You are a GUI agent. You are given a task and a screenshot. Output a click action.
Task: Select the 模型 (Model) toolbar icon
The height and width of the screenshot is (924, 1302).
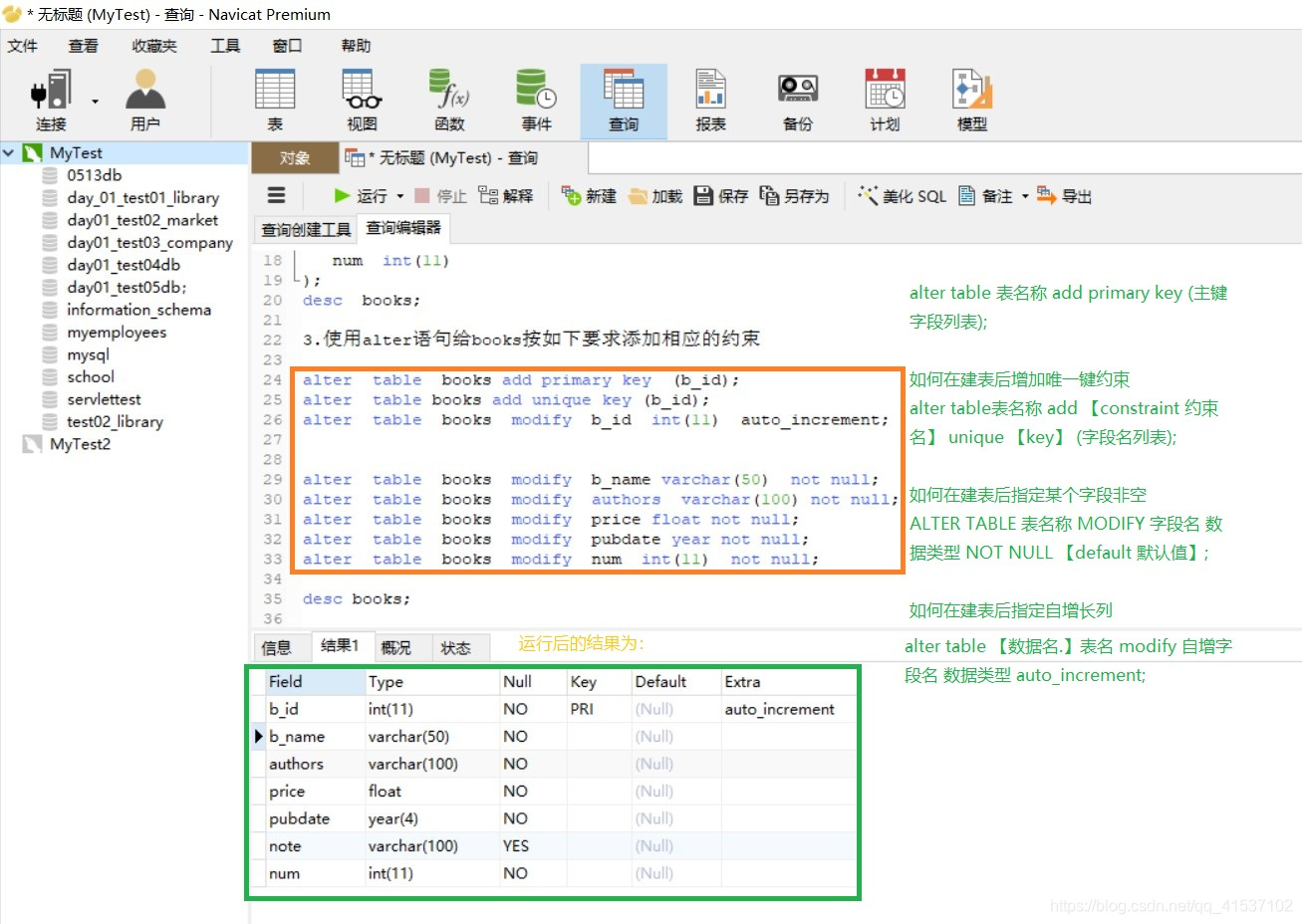[972, 101]
